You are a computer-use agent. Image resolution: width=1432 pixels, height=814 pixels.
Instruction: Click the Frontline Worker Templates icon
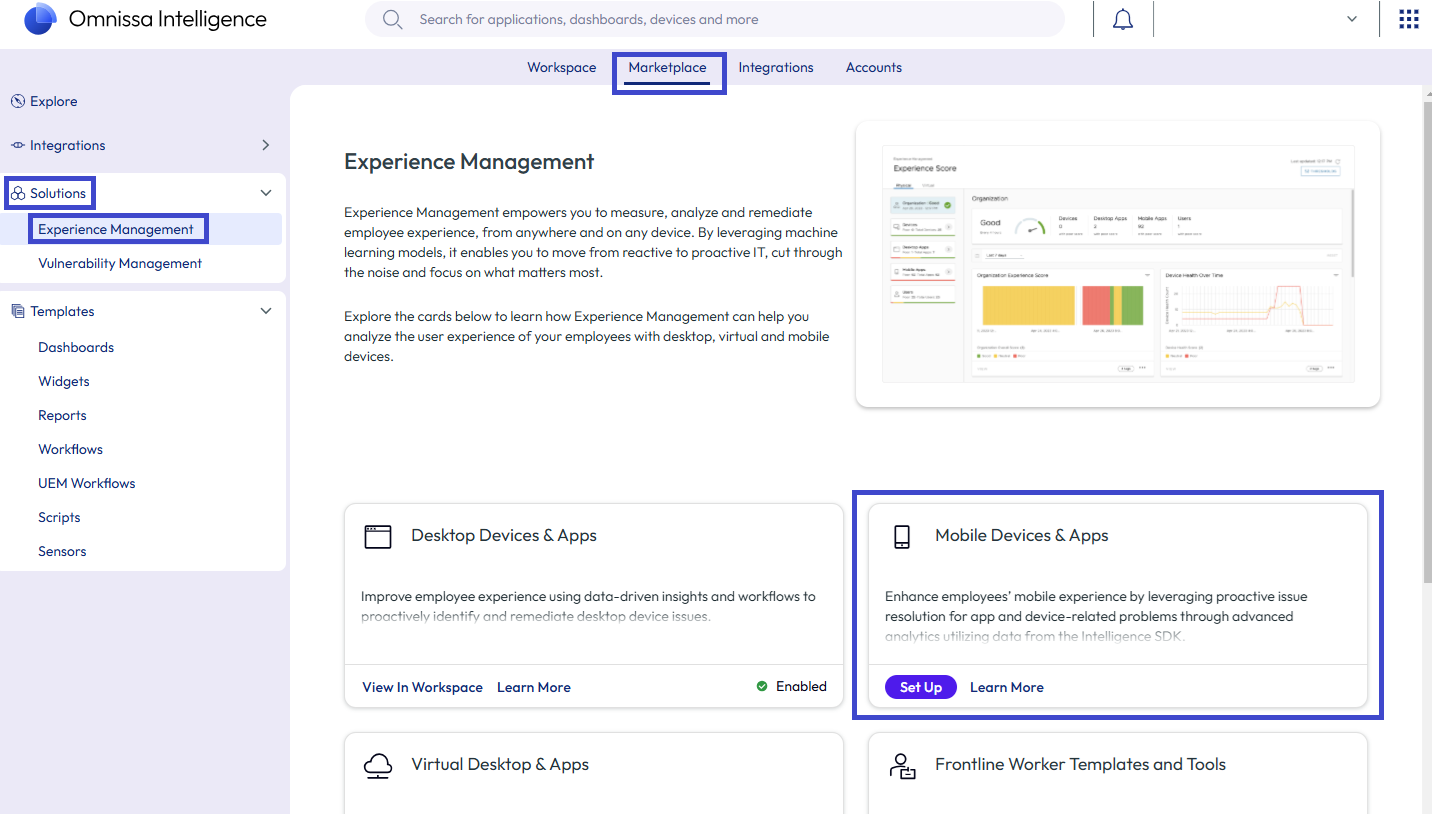[902, 766]
